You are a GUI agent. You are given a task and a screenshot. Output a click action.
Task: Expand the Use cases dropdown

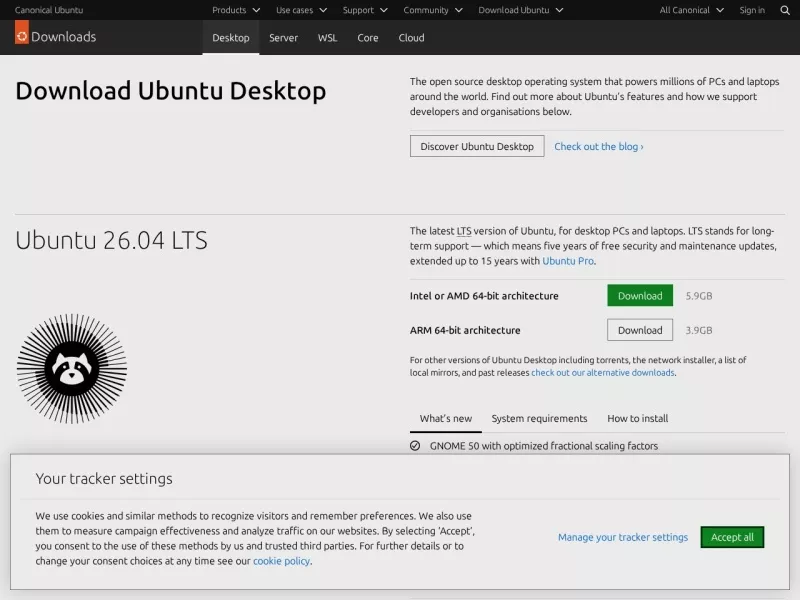[x=301, y=10]
